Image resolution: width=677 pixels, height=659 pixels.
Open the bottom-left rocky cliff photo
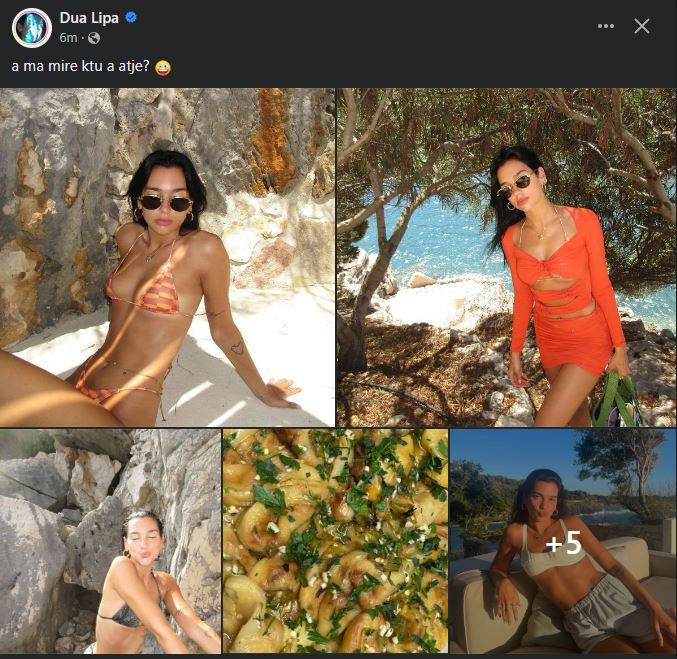pyautogui.click(x=110, y=541)
